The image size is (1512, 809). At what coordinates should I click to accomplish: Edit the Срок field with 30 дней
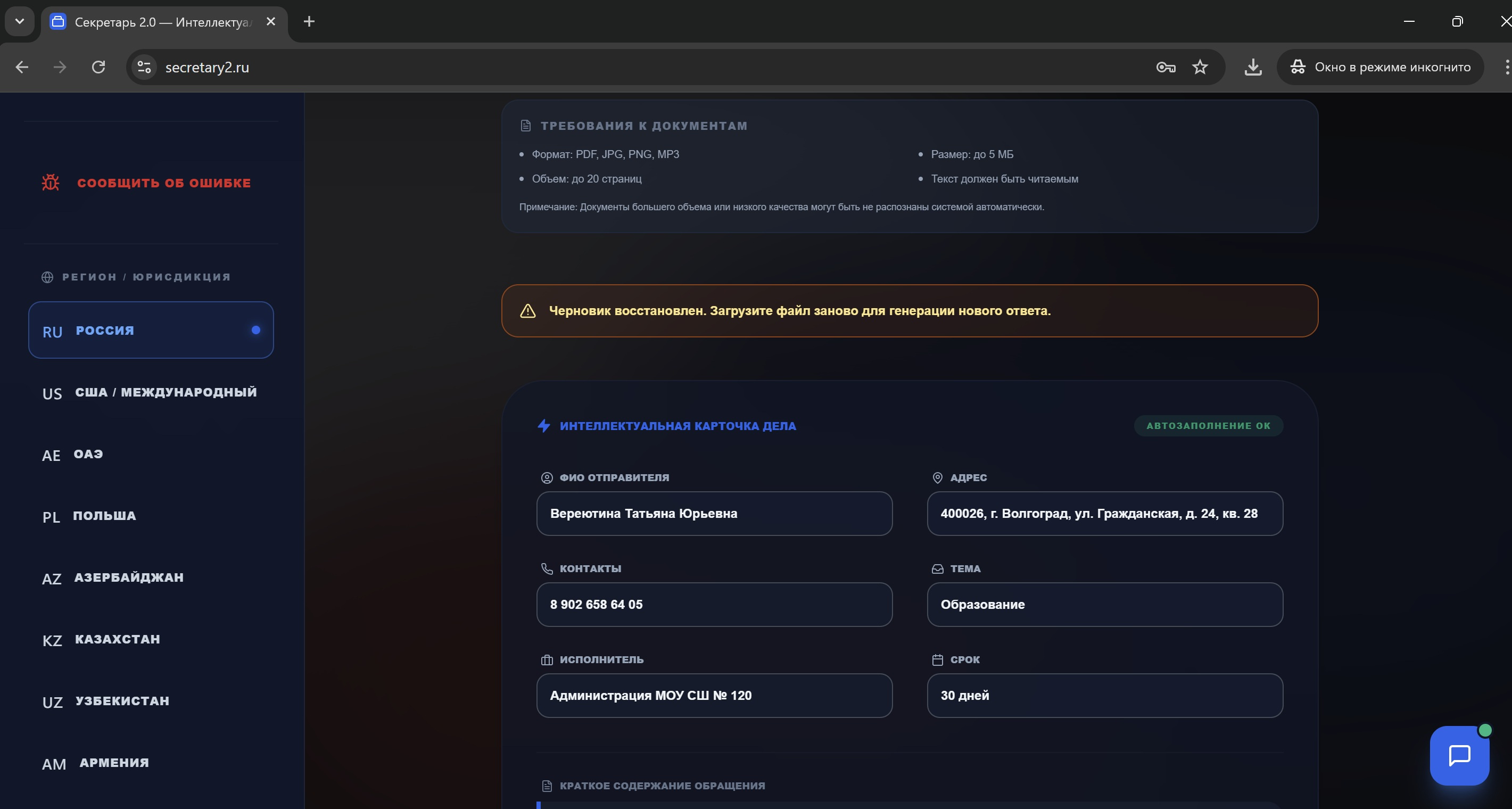(1104, 696)
